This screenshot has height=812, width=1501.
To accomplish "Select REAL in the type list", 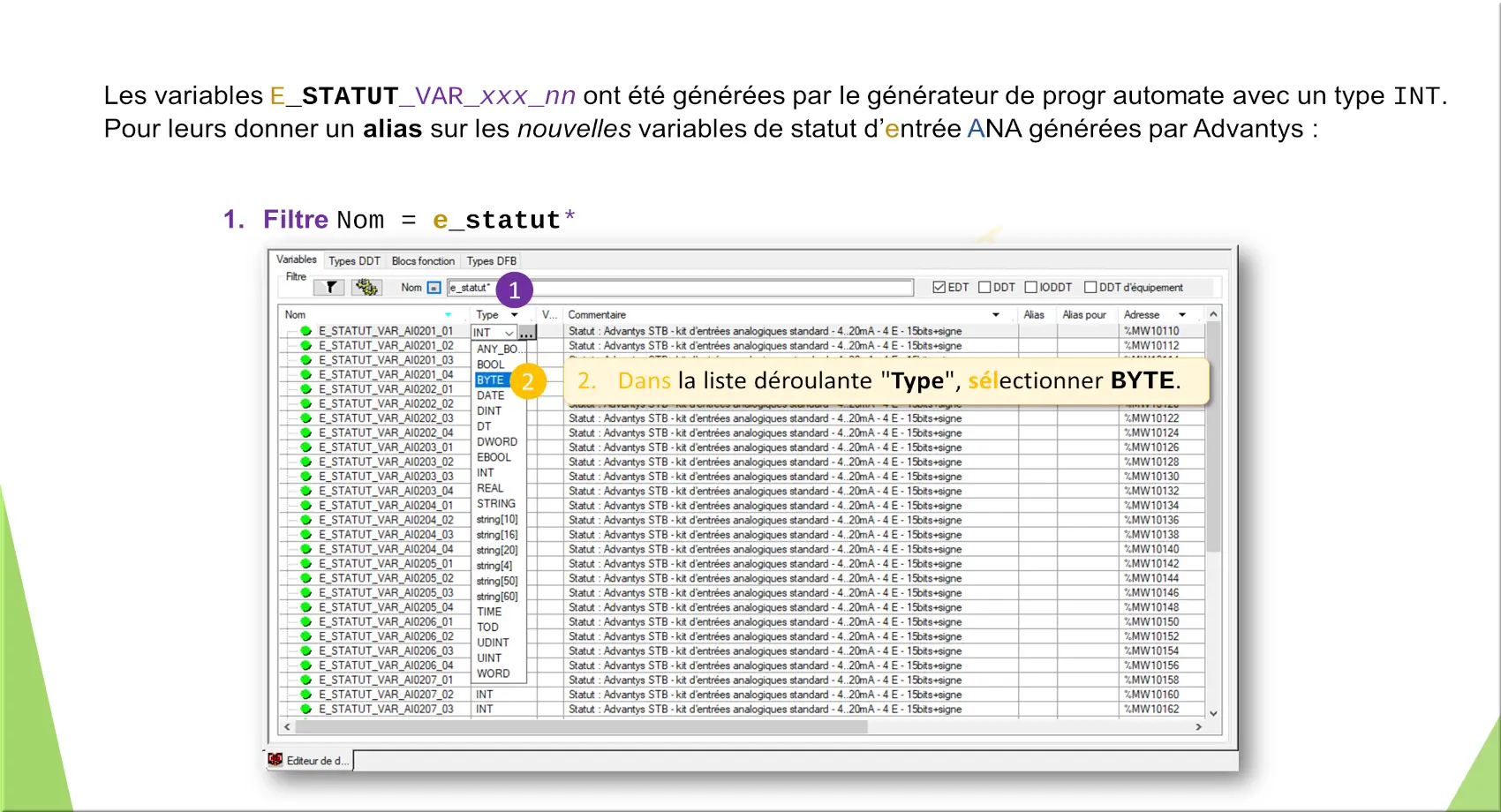I will point(490,488).
